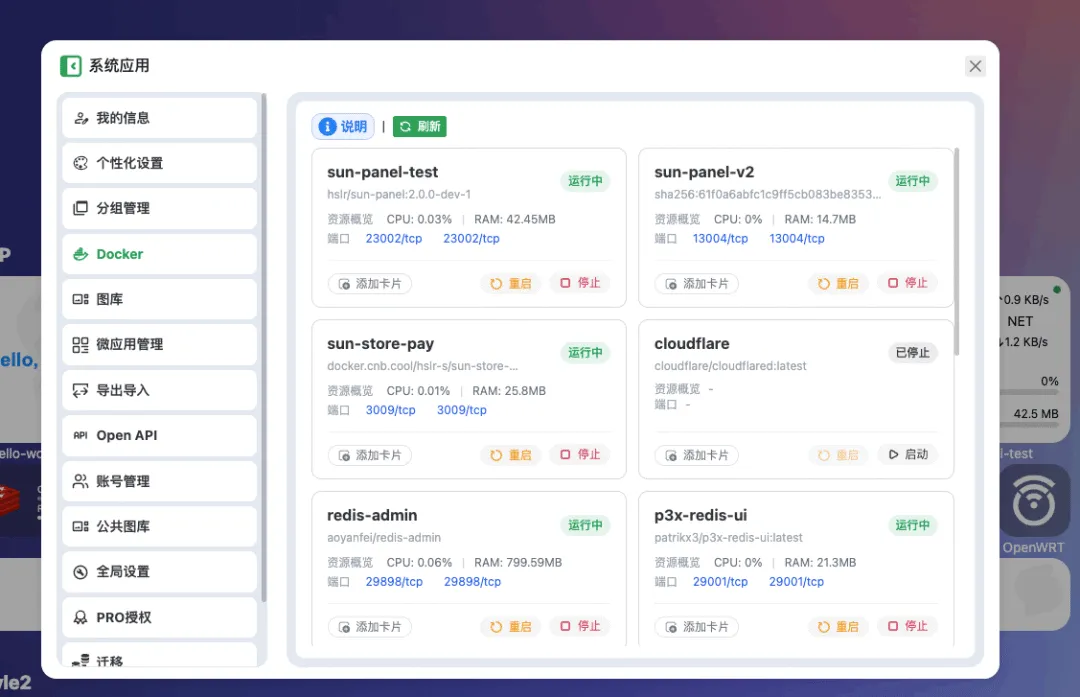1080x697 pixels.
Task: Click image name patrikx3/p3x-redis-ui:latest
Action: pyautogui.click(x=728, y=537)
